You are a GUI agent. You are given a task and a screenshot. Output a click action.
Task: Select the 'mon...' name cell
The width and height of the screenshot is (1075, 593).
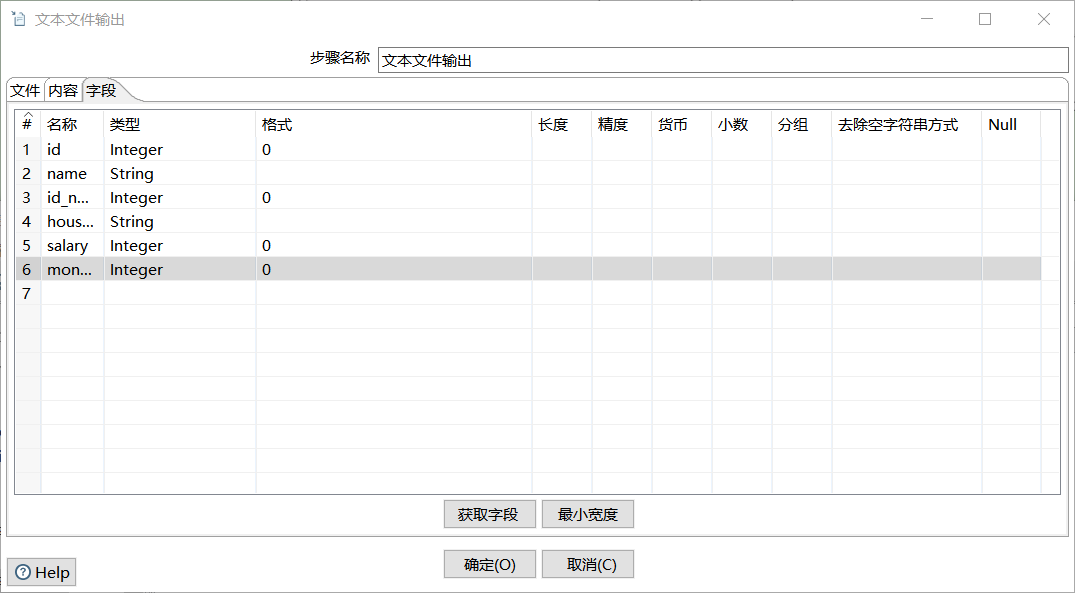click(x=73, y=269)
